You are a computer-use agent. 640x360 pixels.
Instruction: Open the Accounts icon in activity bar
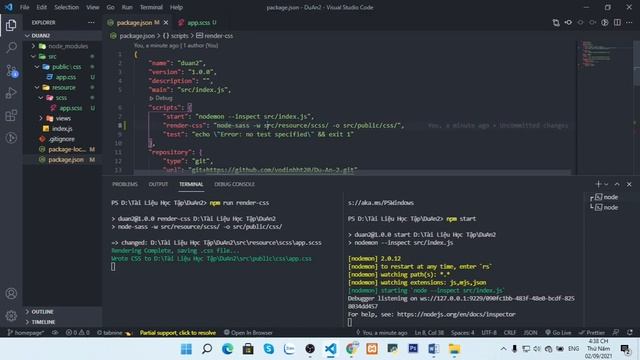11,293
